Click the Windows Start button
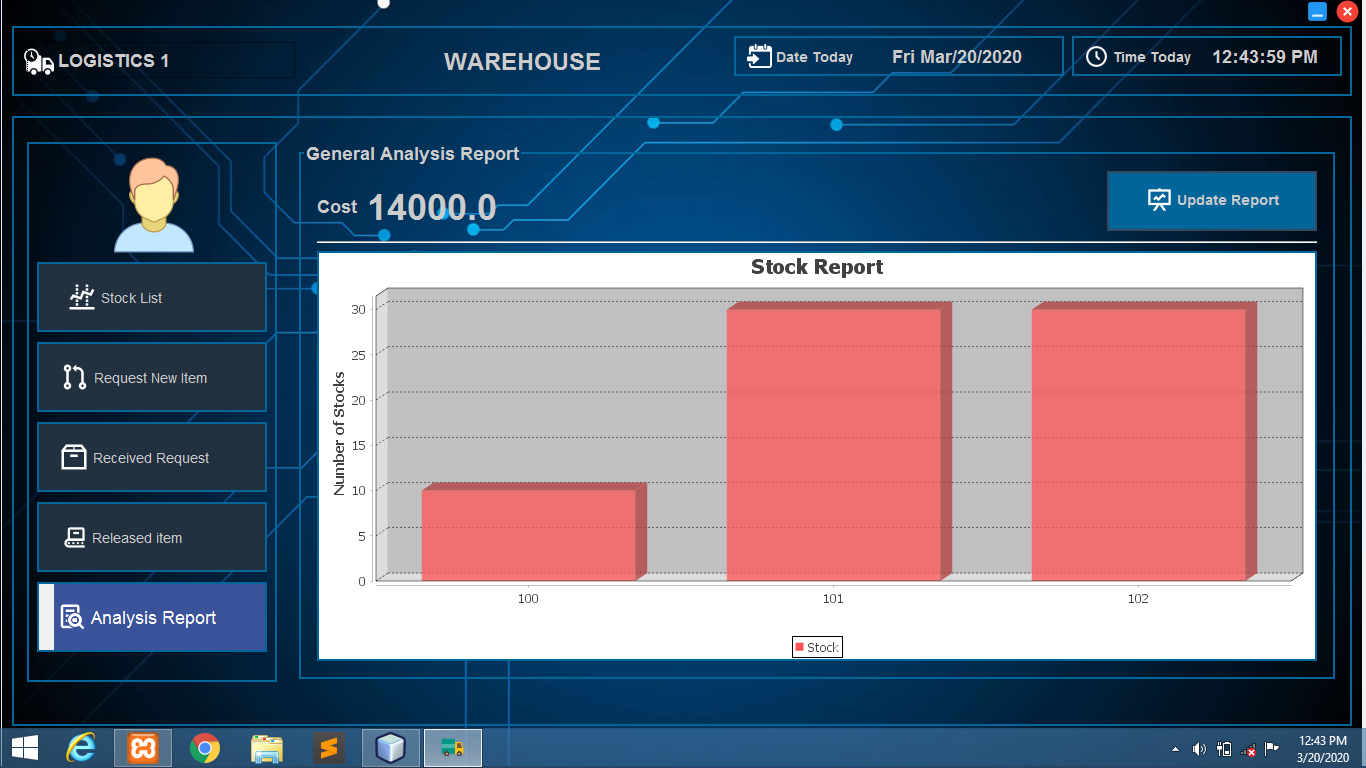The image size is (1366, 768). pyautogui.click(x=24, y=747)
